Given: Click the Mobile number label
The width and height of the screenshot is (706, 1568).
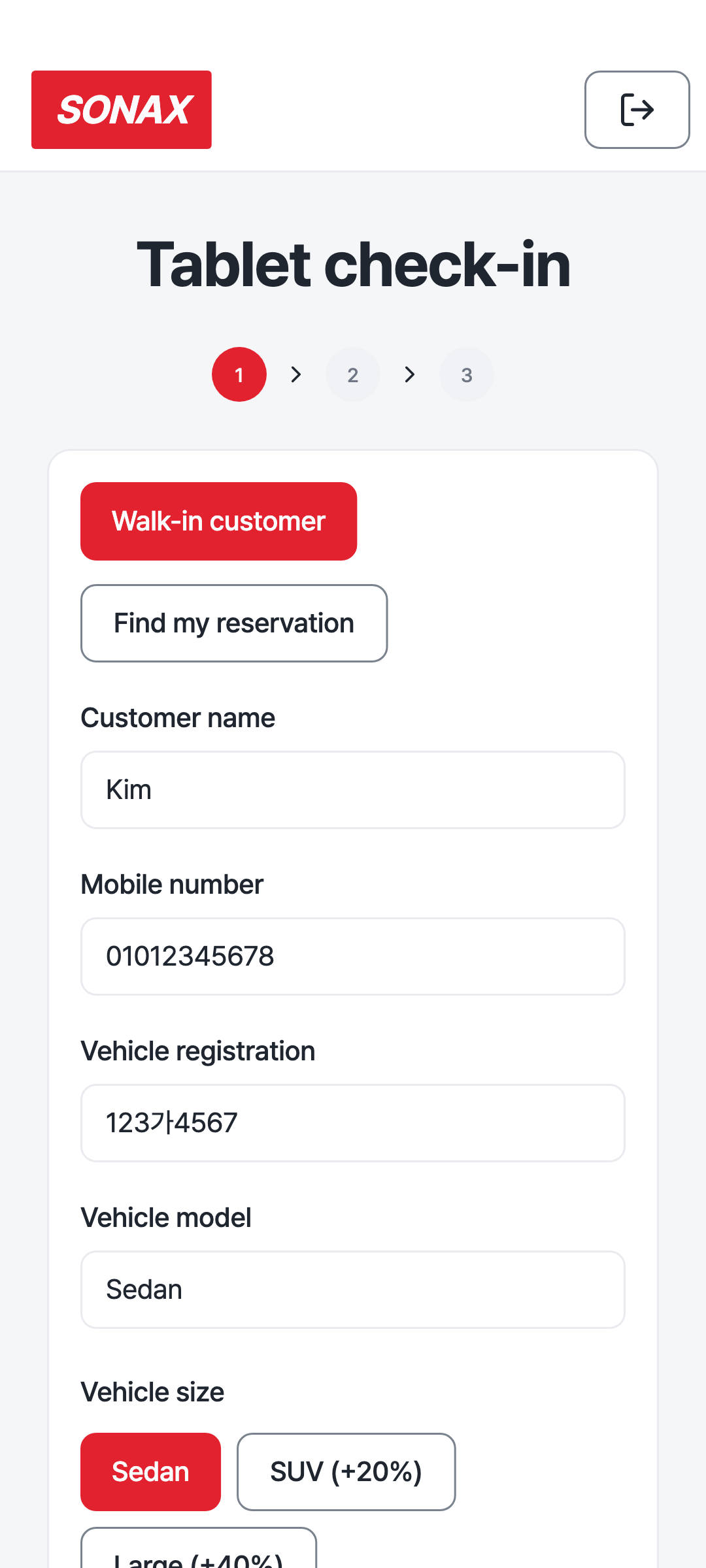Looking at the screenshot, I should click(x=172, y=885).
